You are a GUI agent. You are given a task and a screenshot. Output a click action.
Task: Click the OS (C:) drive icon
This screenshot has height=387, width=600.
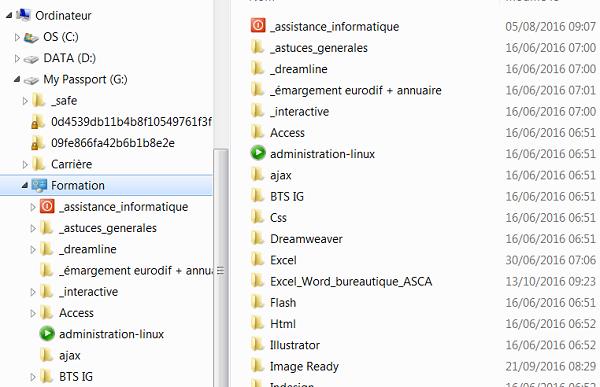31,37
